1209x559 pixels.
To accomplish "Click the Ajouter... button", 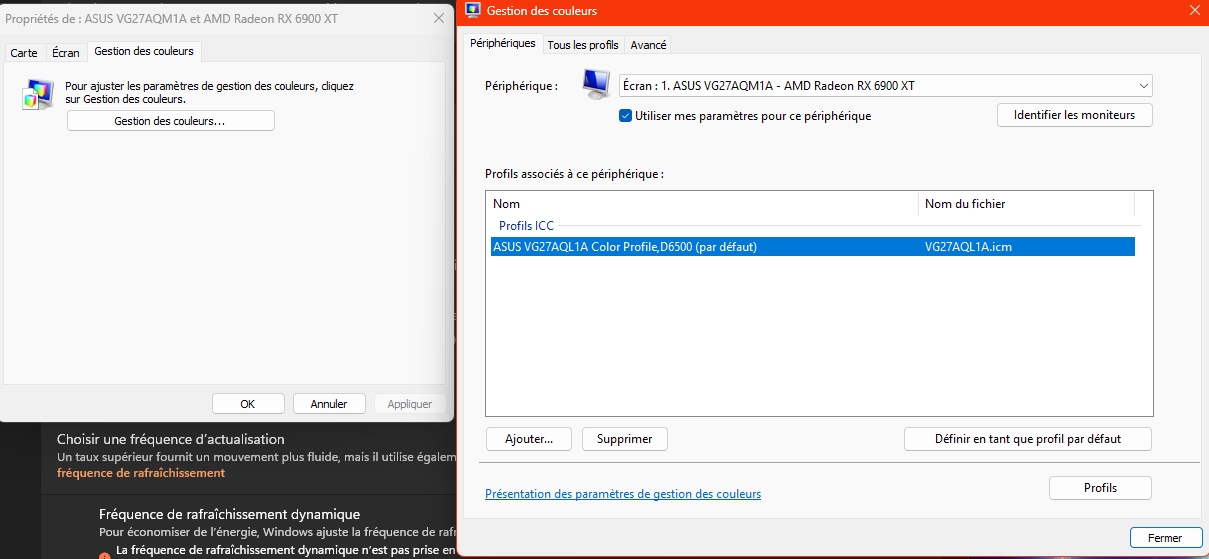I will click(x=528, y=439).
